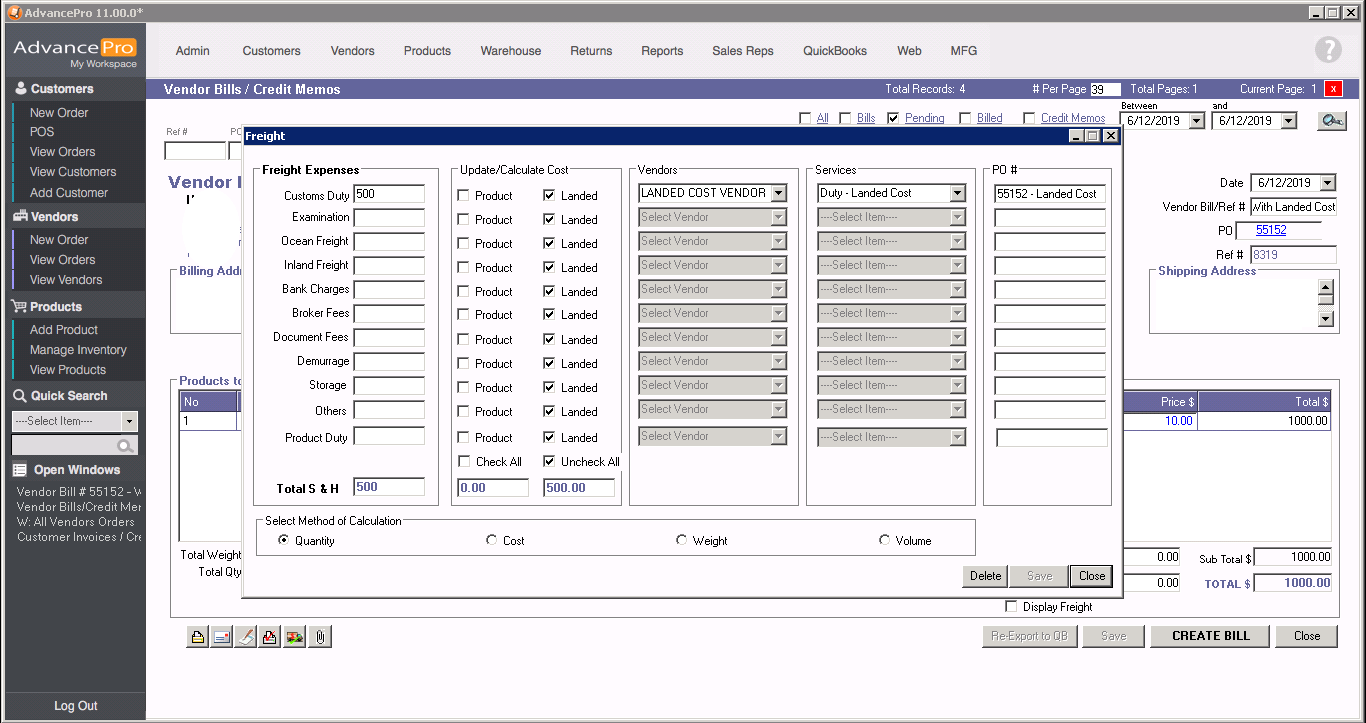Toggle the Uncheck All checkbox
Screen dimensions: 1366x723
click(549, 462)
